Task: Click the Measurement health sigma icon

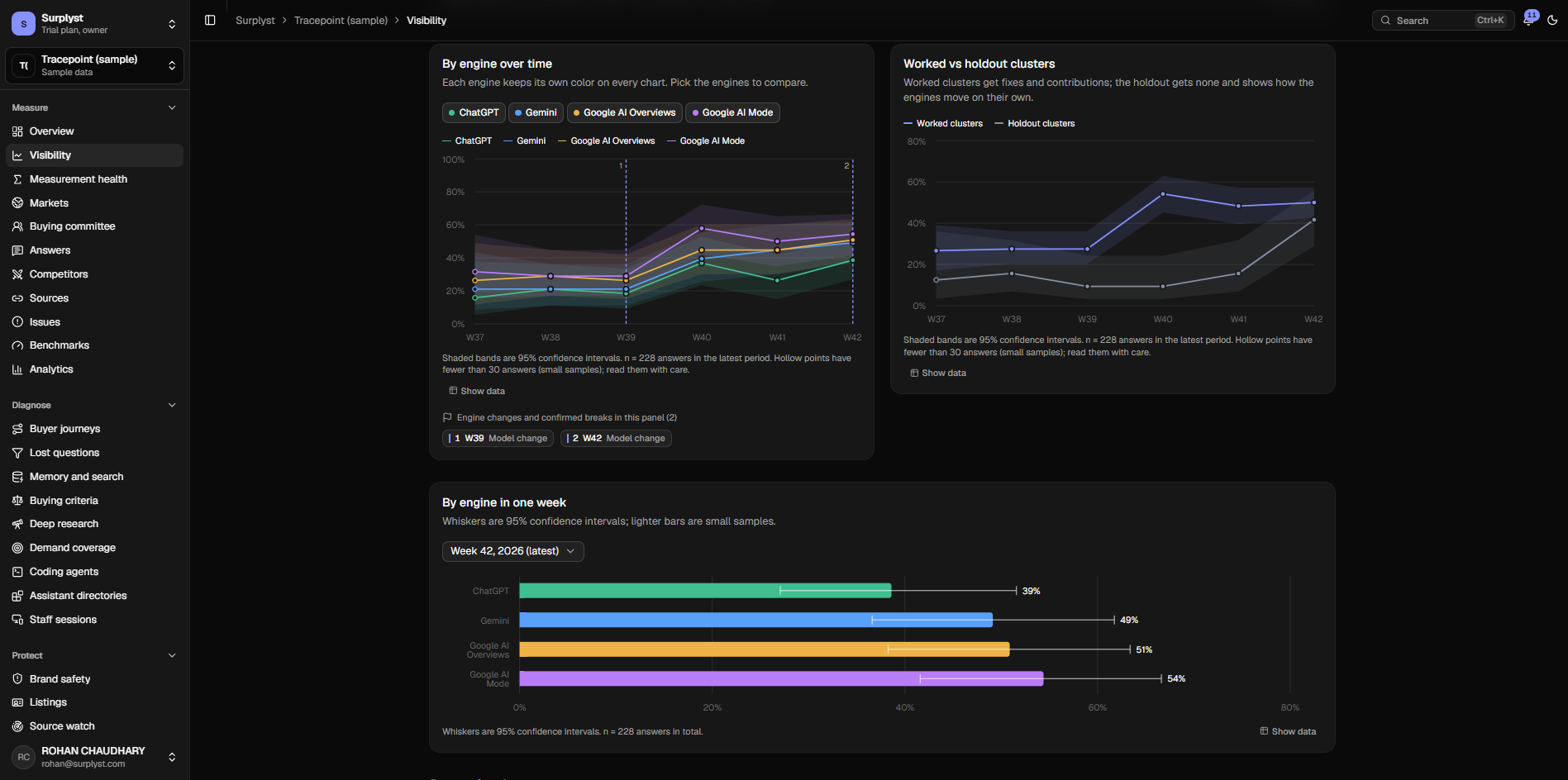Action: click(x=17, y=179)
